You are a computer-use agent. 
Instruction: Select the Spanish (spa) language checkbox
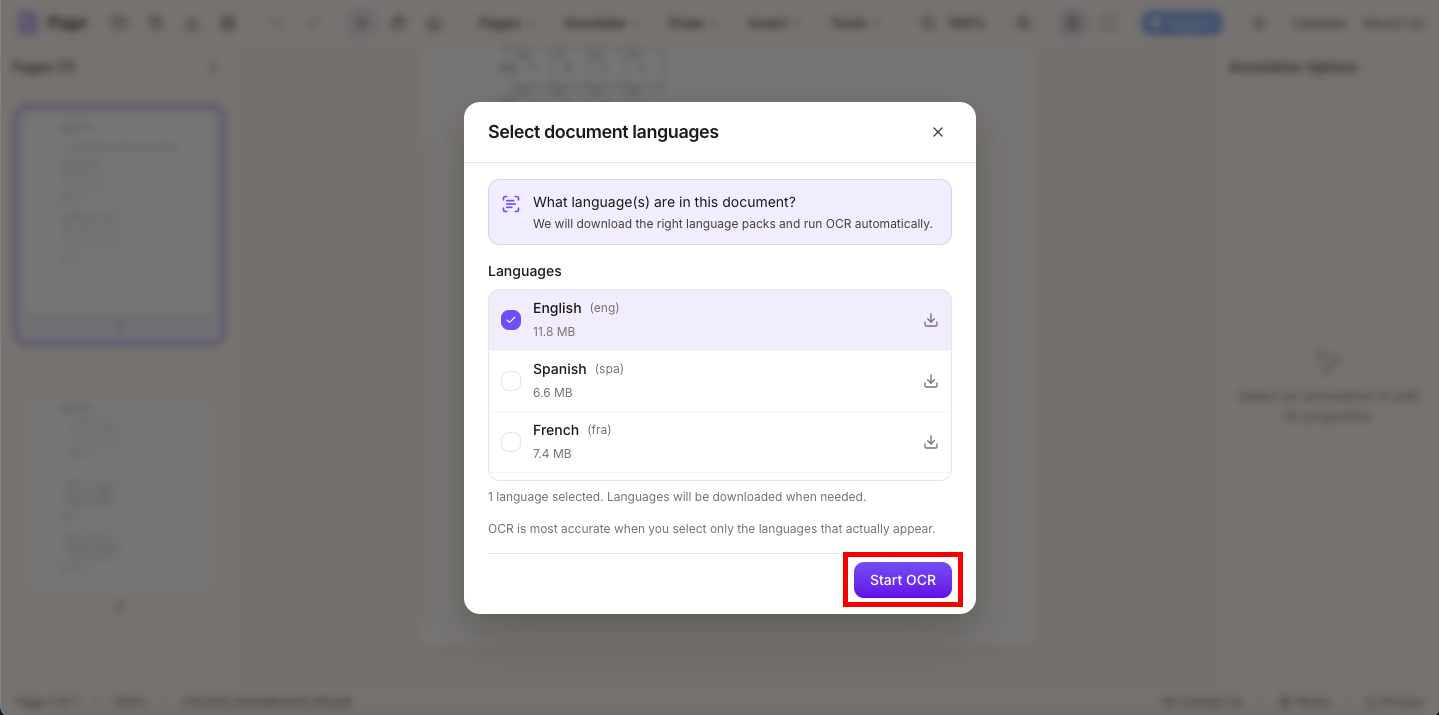(x=511, y=380)
